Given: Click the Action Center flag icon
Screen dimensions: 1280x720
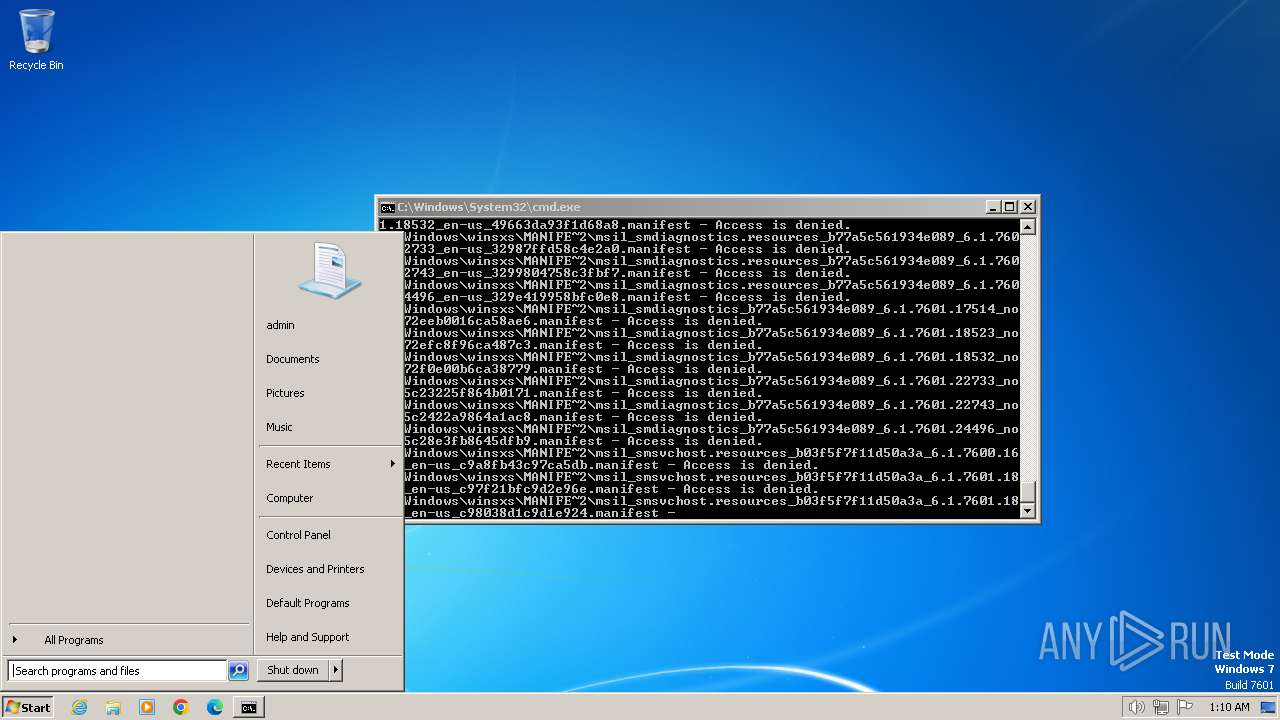Looking at the screenshot, I should tap(1184, 707).
